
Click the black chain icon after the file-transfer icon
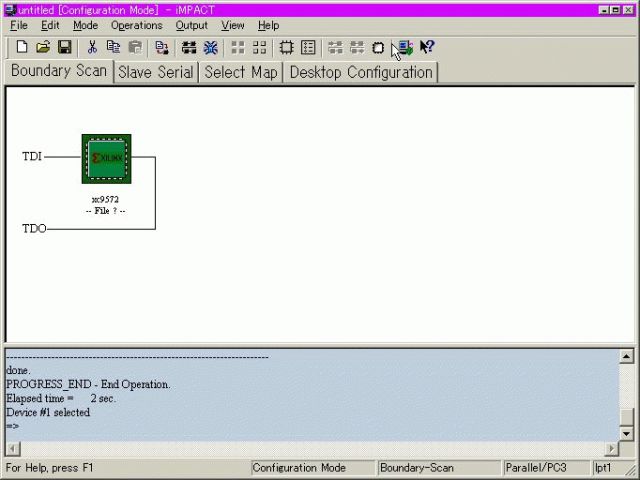click(x=189, y=48)
